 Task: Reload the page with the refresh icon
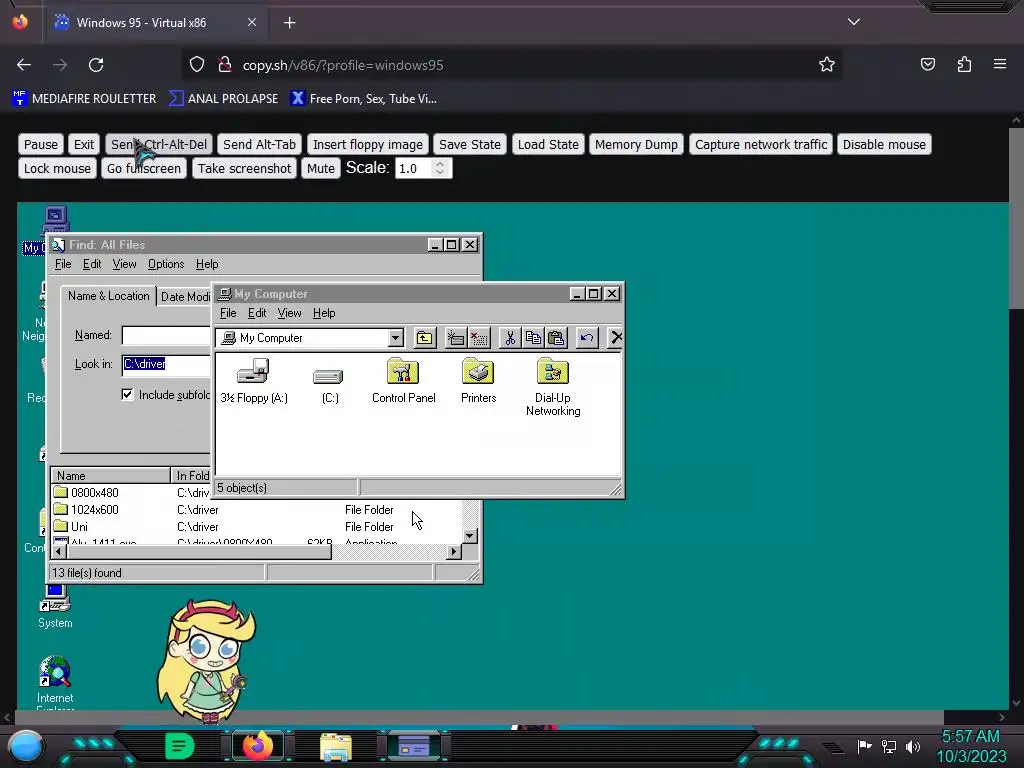(x=96, y=65)
